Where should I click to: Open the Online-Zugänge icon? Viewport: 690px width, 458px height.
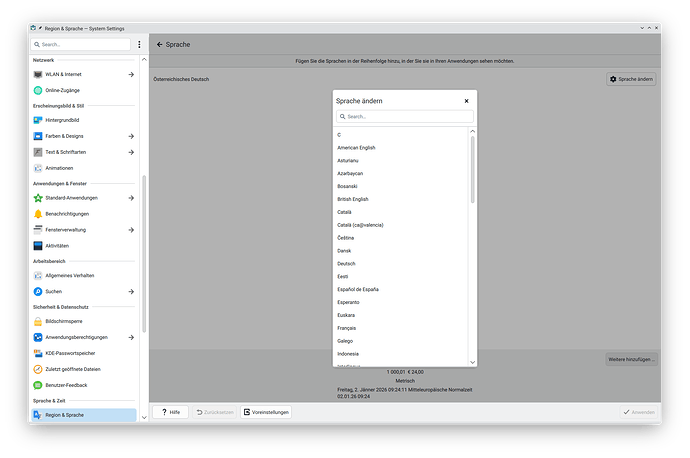(38, 90)
